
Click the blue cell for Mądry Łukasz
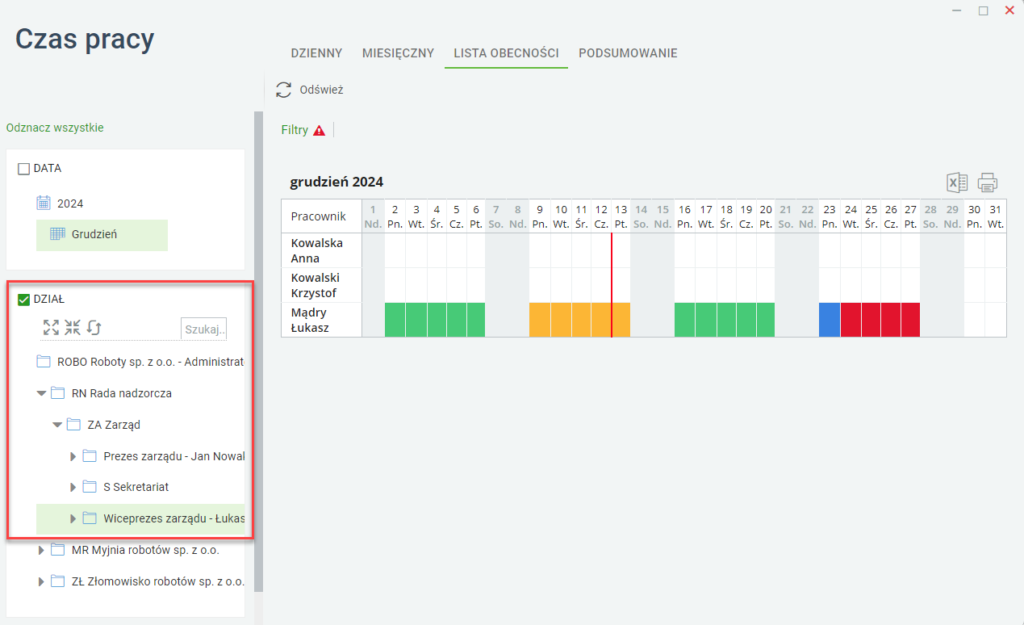click(829, 320)
